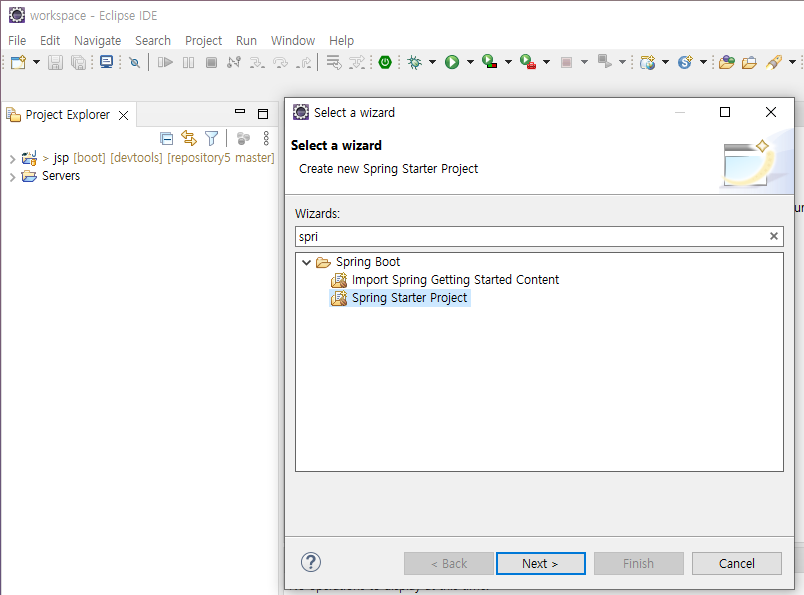Click the Step Over icon
The height and width of the screenshot is (595, 804).
pos(280,63)
